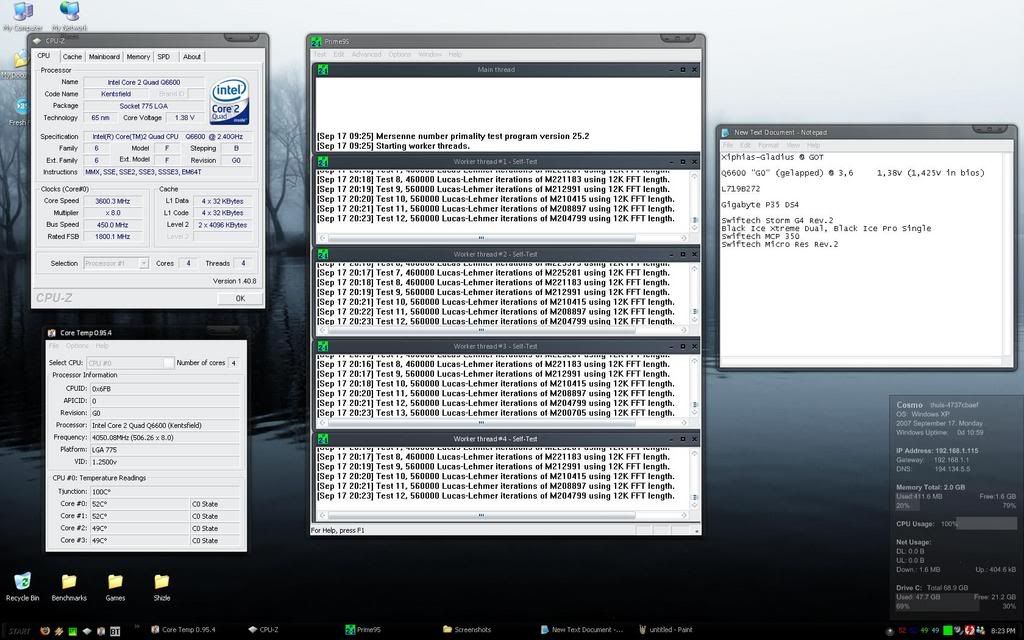Click the CPU-Z title bar icon
Image resolution: width=1024 pixels, height=640 pixels.
37,40
